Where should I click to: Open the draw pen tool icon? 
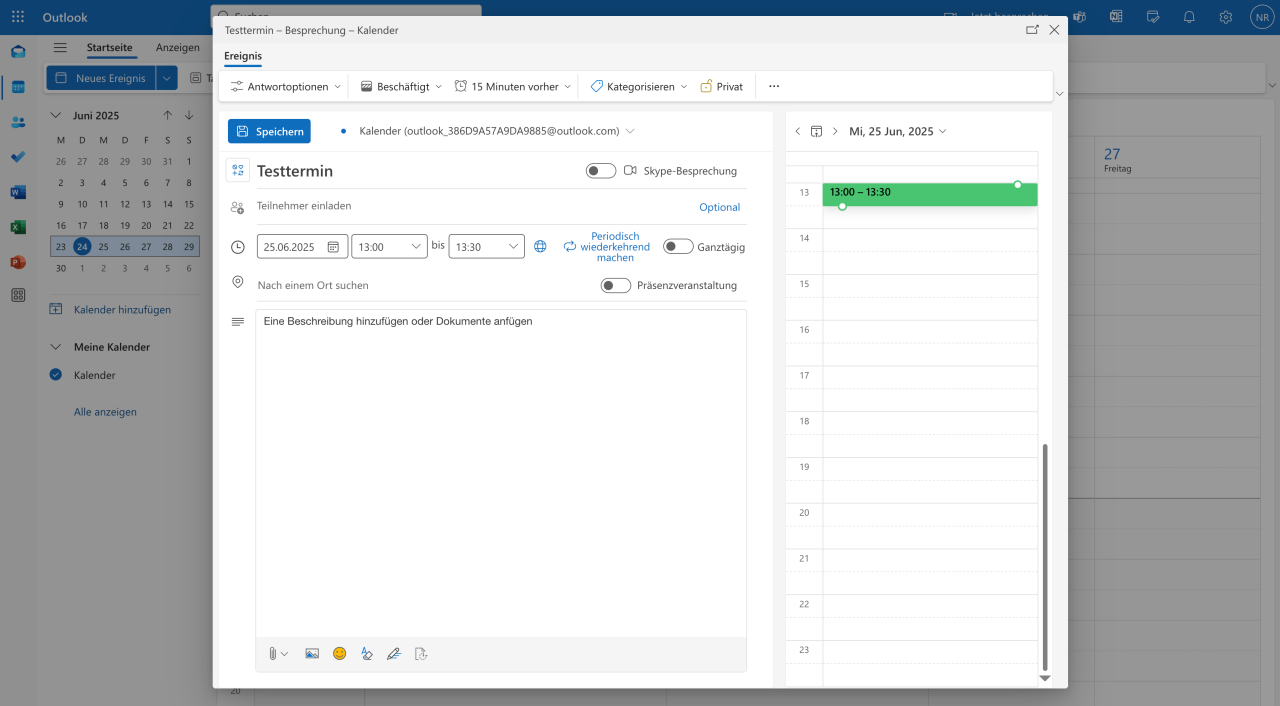(394, 654)
